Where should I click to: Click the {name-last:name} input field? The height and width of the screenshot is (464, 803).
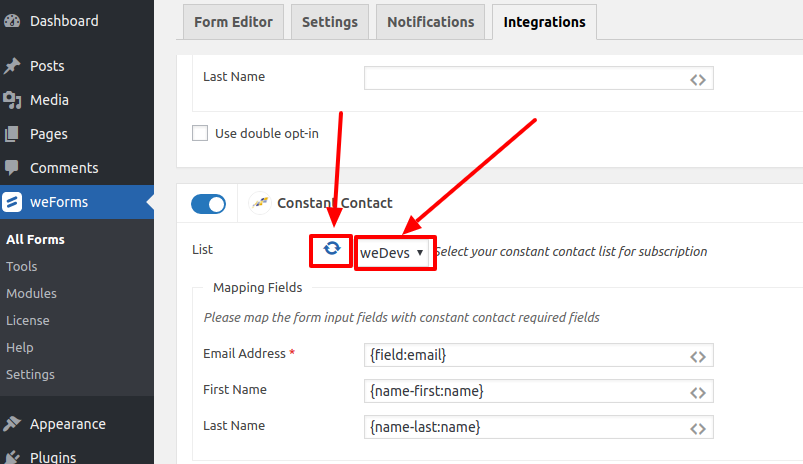click(x=539, y=427)
